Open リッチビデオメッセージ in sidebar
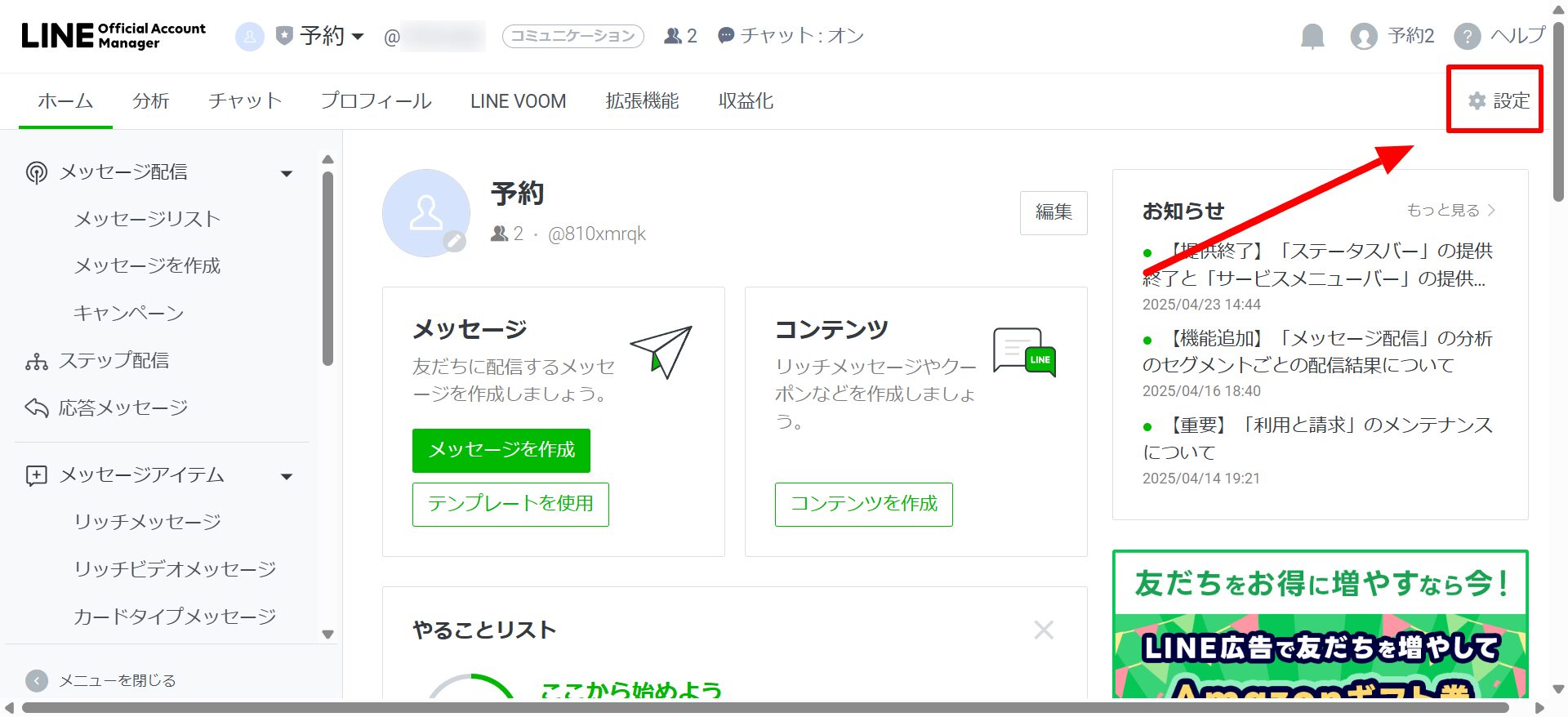 175,569
